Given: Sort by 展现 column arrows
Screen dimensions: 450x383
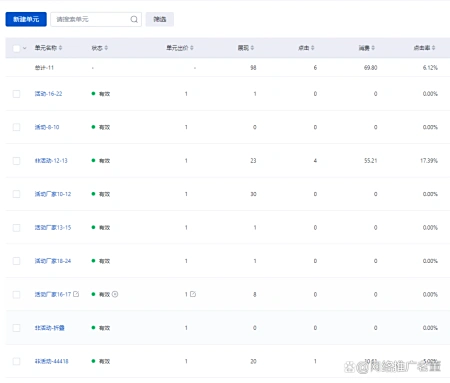Looking at the screenshot, I should click(252, 48).
